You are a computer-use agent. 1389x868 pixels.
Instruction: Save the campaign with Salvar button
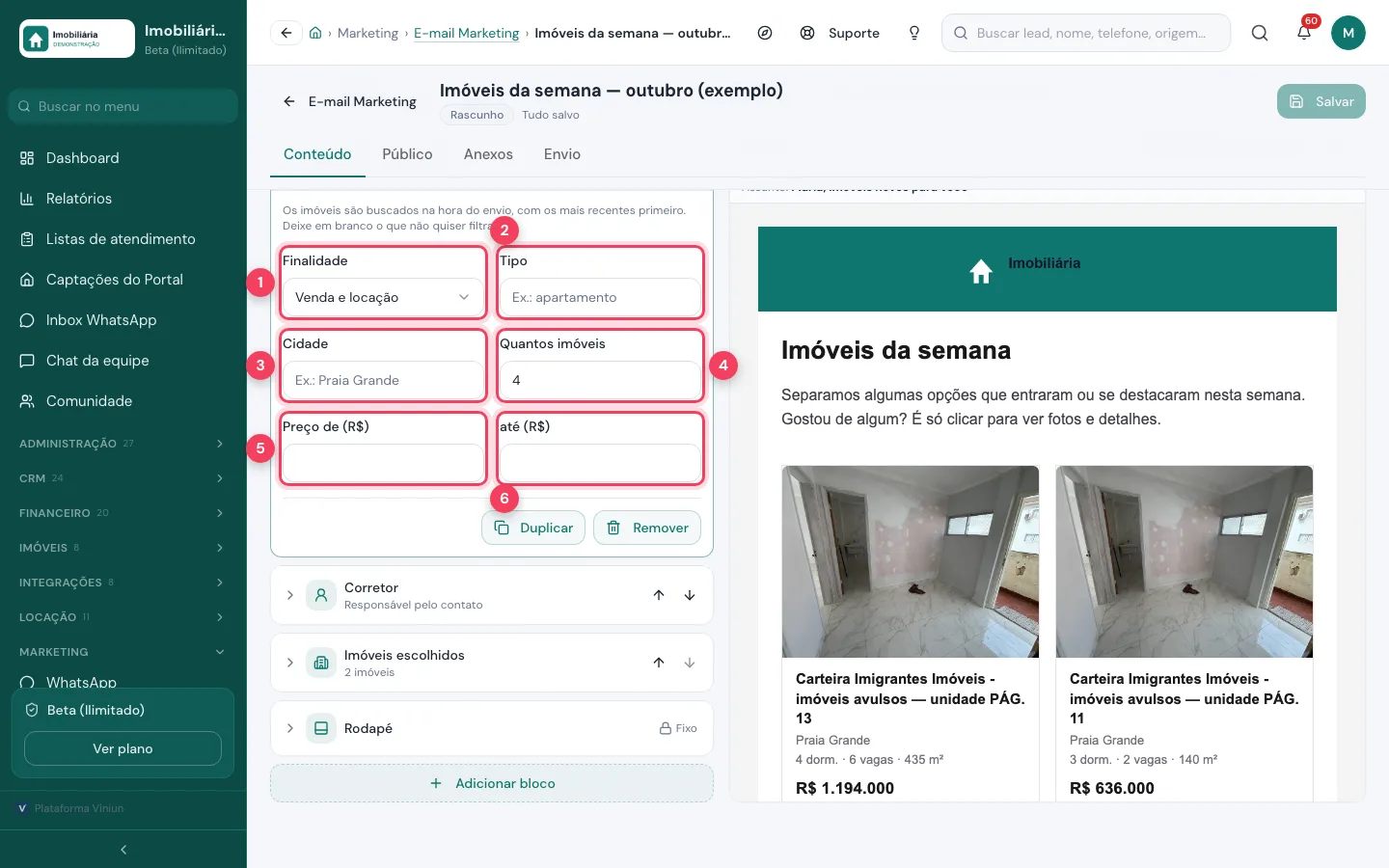pos(1321,101)
